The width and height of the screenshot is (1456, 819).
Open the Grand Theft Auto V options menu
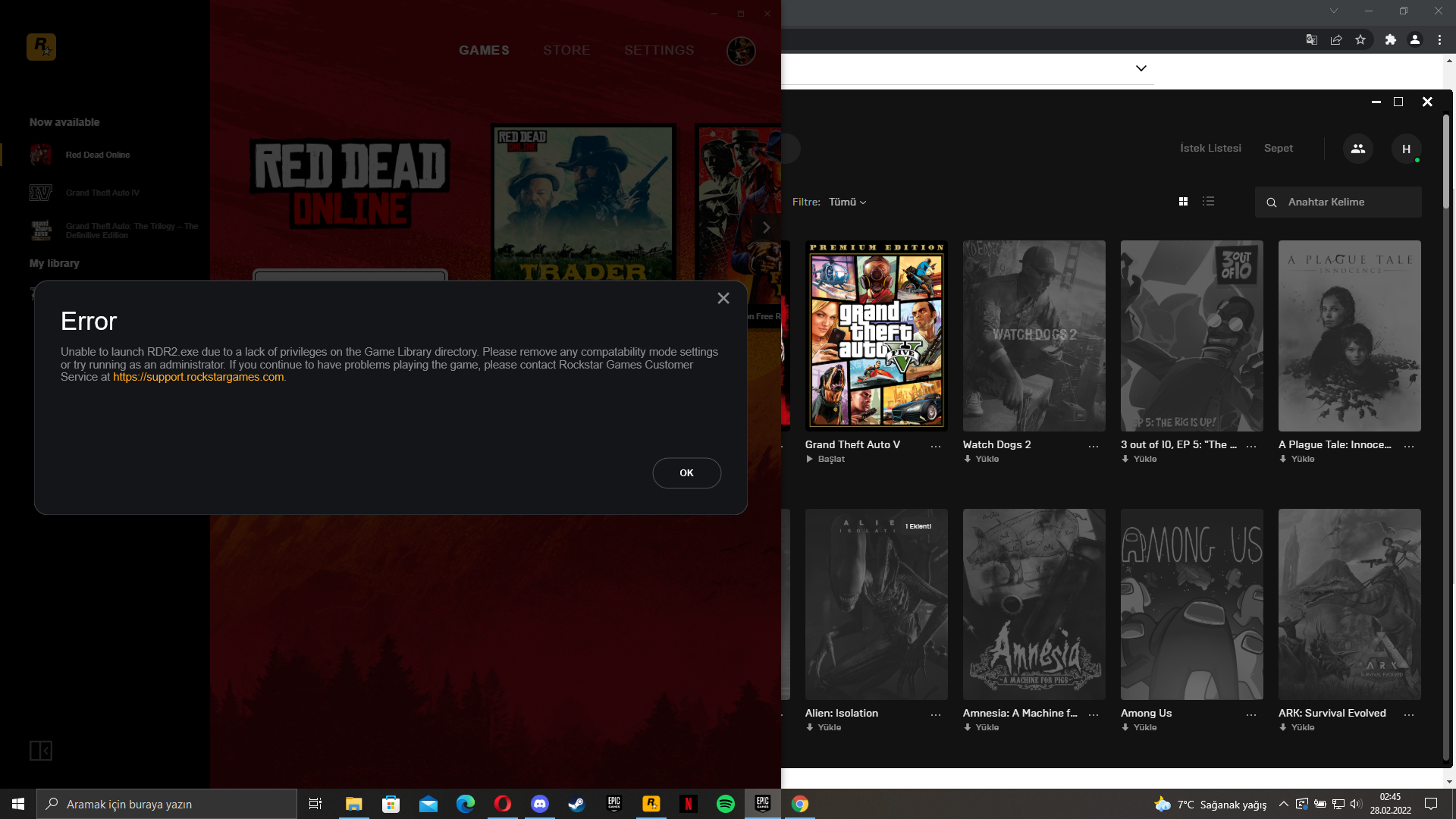point(936,446)
